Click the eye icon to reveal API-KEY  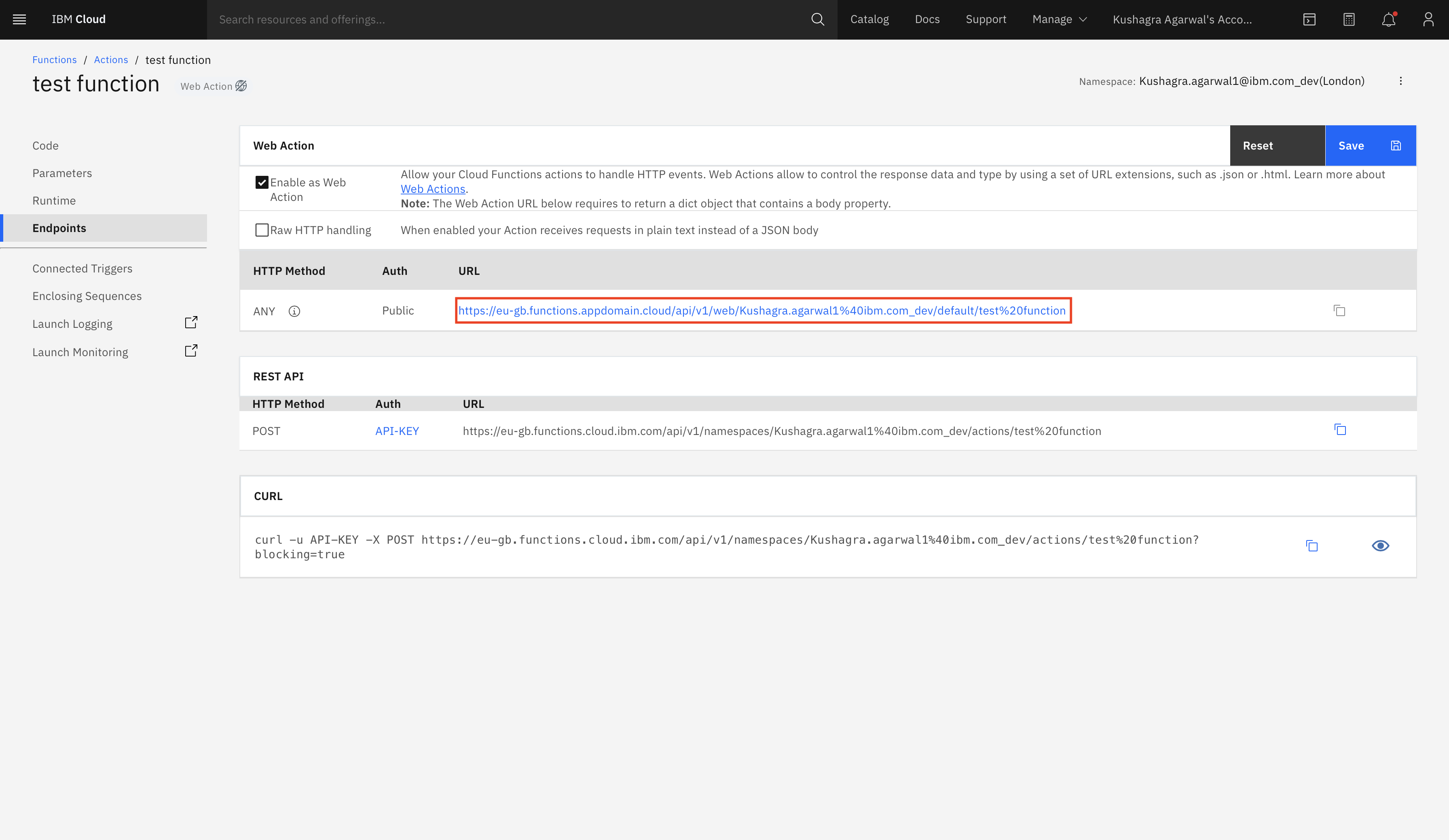pos(1381,545)
